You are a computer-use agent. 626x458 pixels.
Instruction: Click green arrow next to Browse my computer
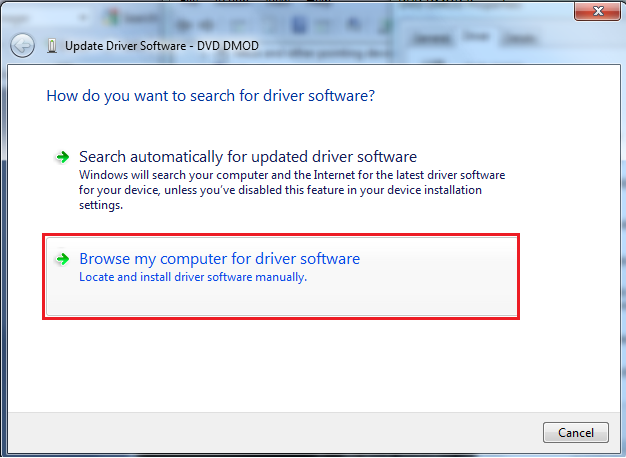point(62,259)
